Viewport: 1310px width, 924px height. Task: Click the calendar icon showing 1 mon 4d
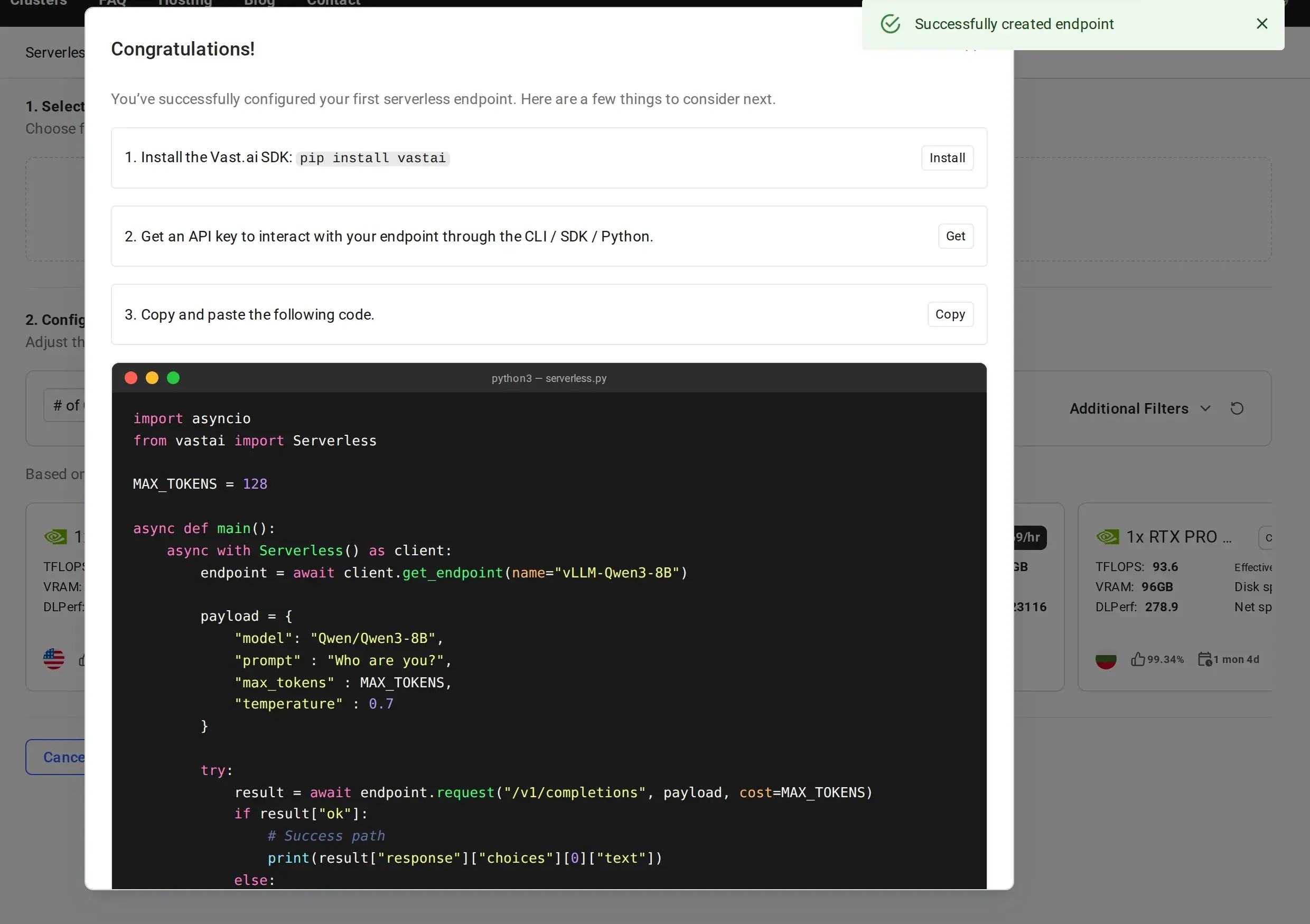pos(1204,659)
